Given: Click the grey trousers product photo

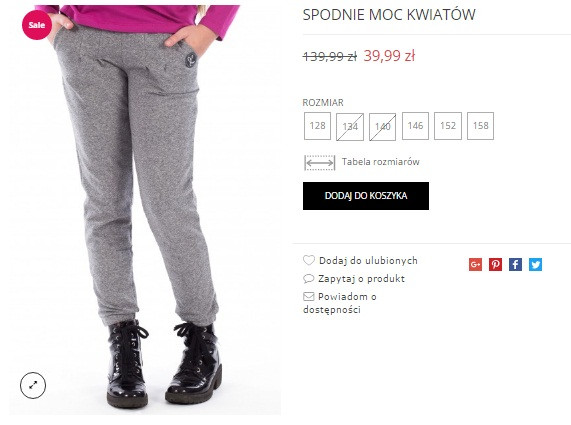Looking at the screenshot, I should pos(145,210).
